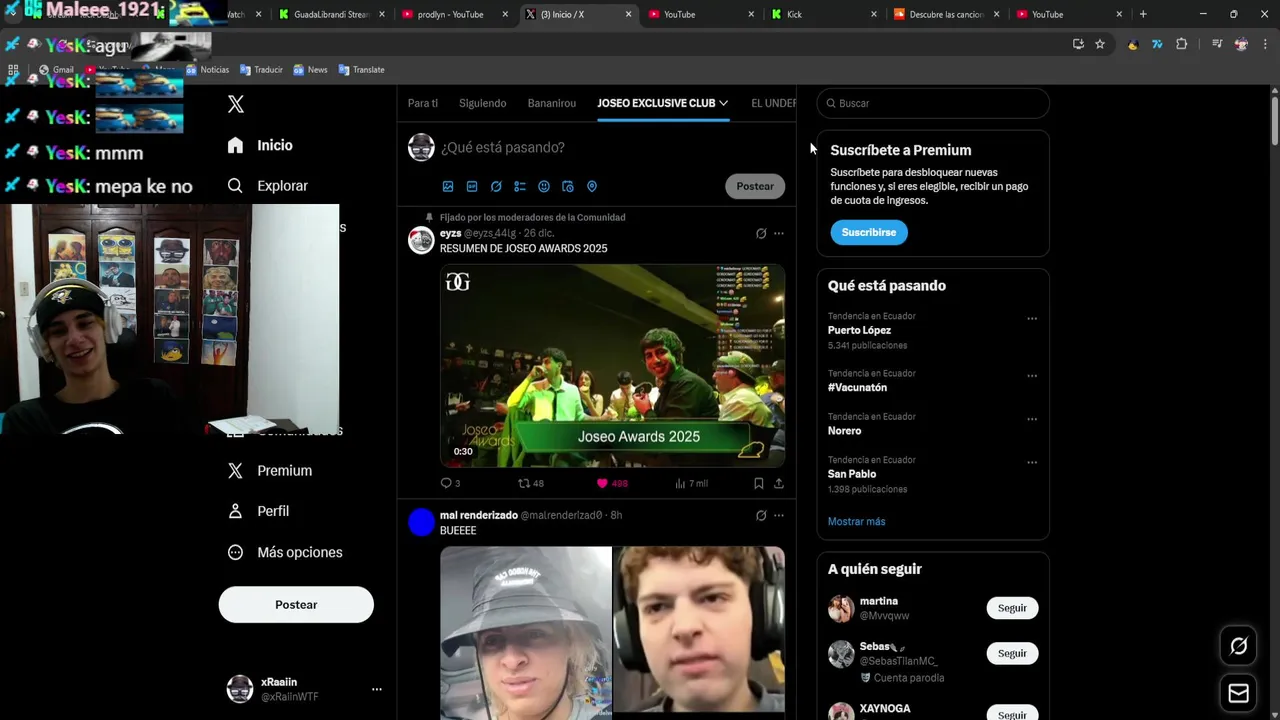Viewport: 1280px width, 720px height.
Task: Add a GIF to the new post
Action: coord(472,186)
